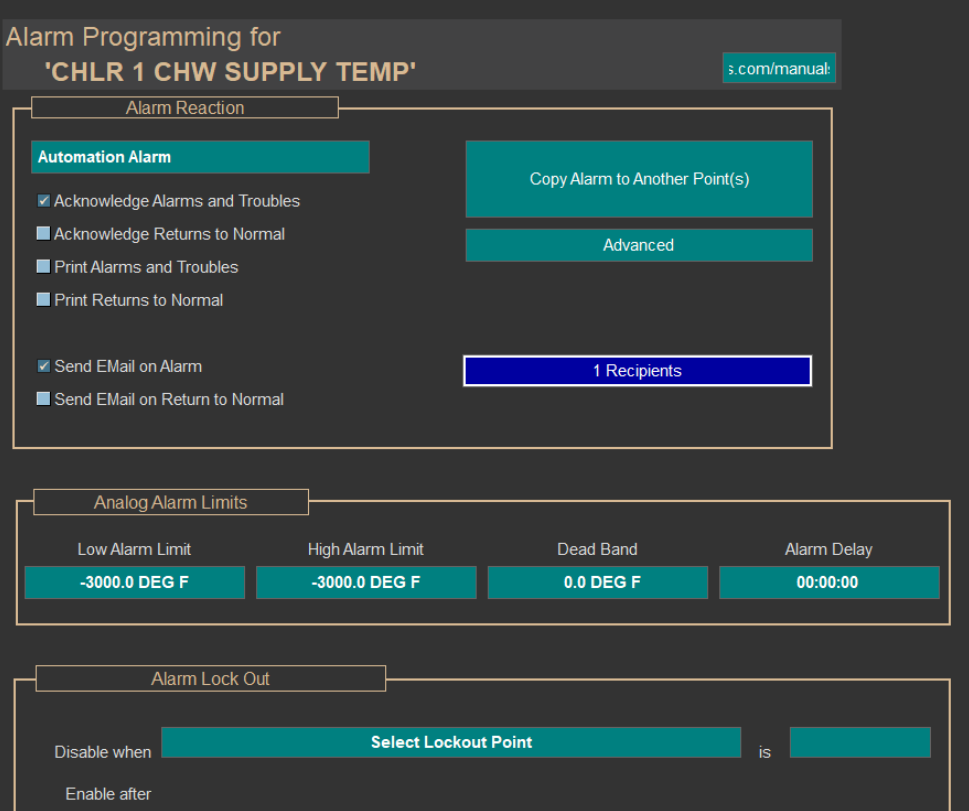This screenshot has width=969, height=811.
Task: Edit the Low Alarm Limit value
Action: click(x=134, y=582)
